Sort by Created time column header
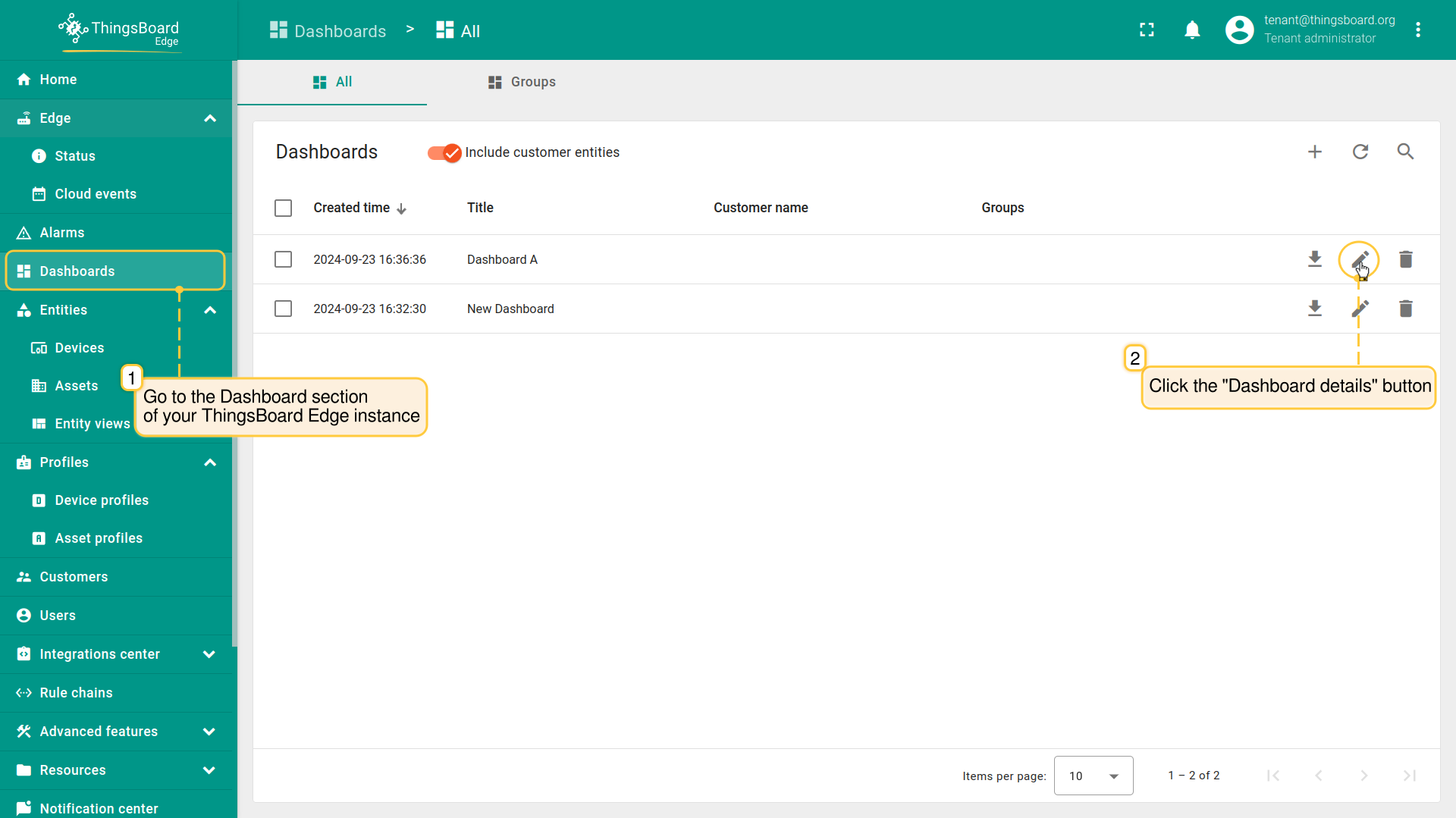The image size is (1456, 818). pos(352,208)
